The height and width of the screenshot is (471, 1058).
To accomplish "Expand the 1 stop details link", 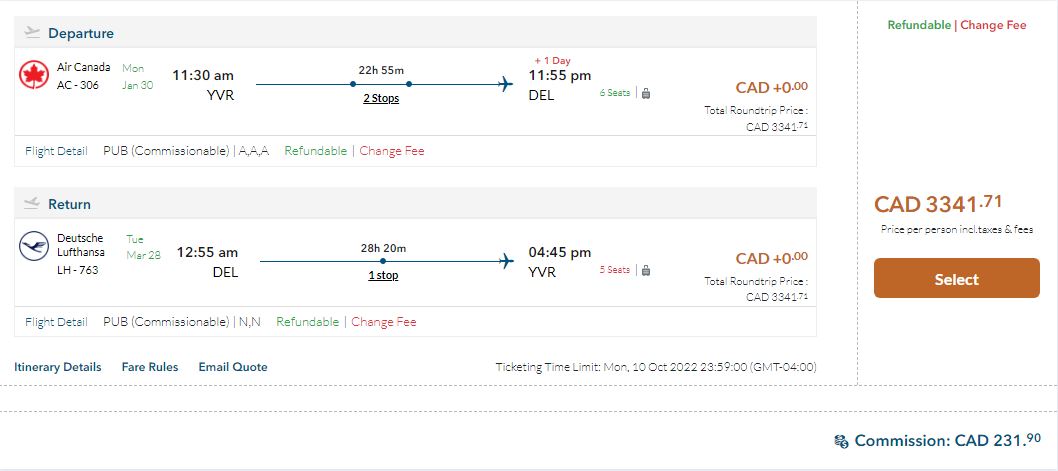I will 383,275.
